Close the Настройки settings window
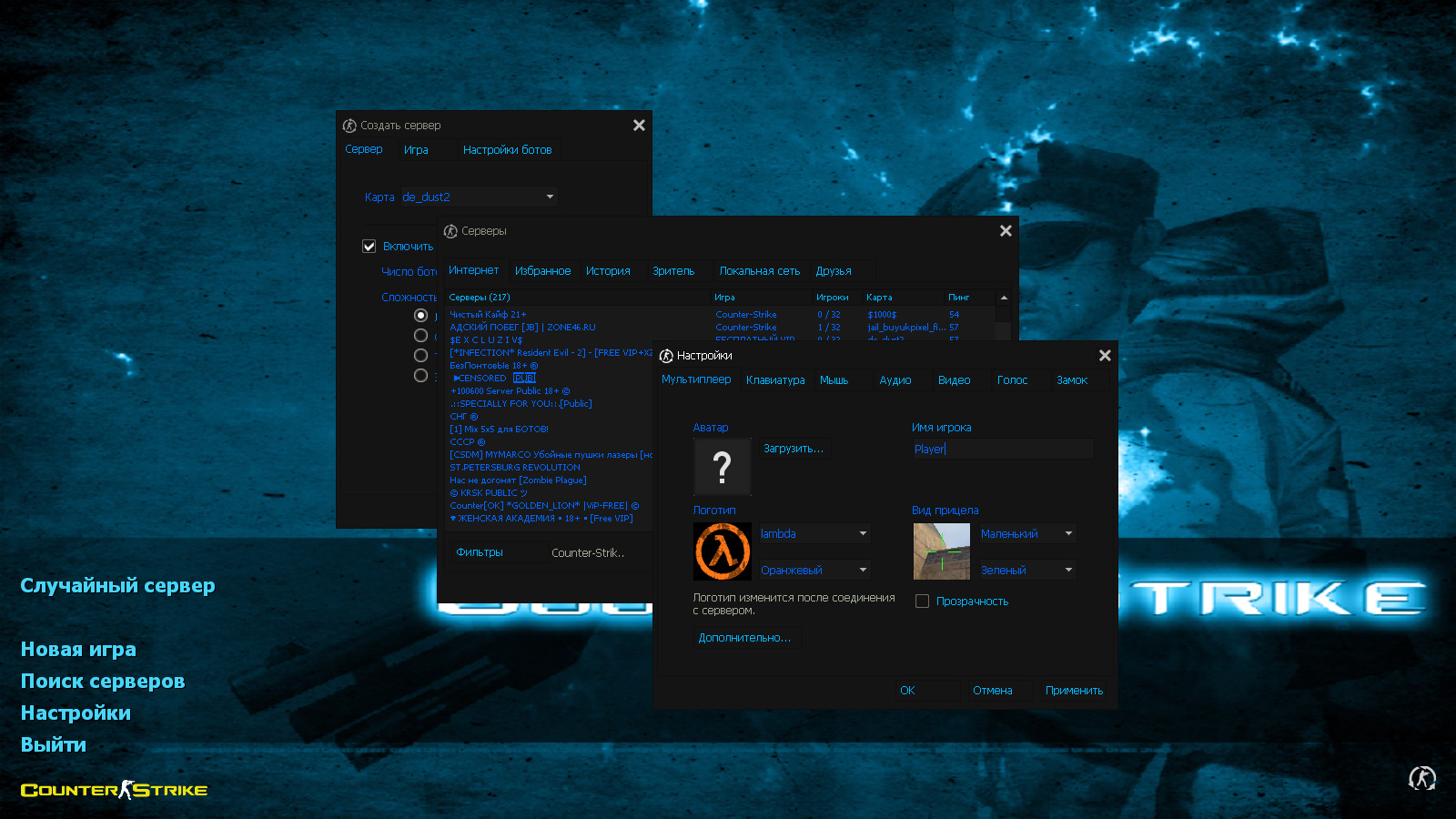1456x819 pixels. tap(1105, 356)
